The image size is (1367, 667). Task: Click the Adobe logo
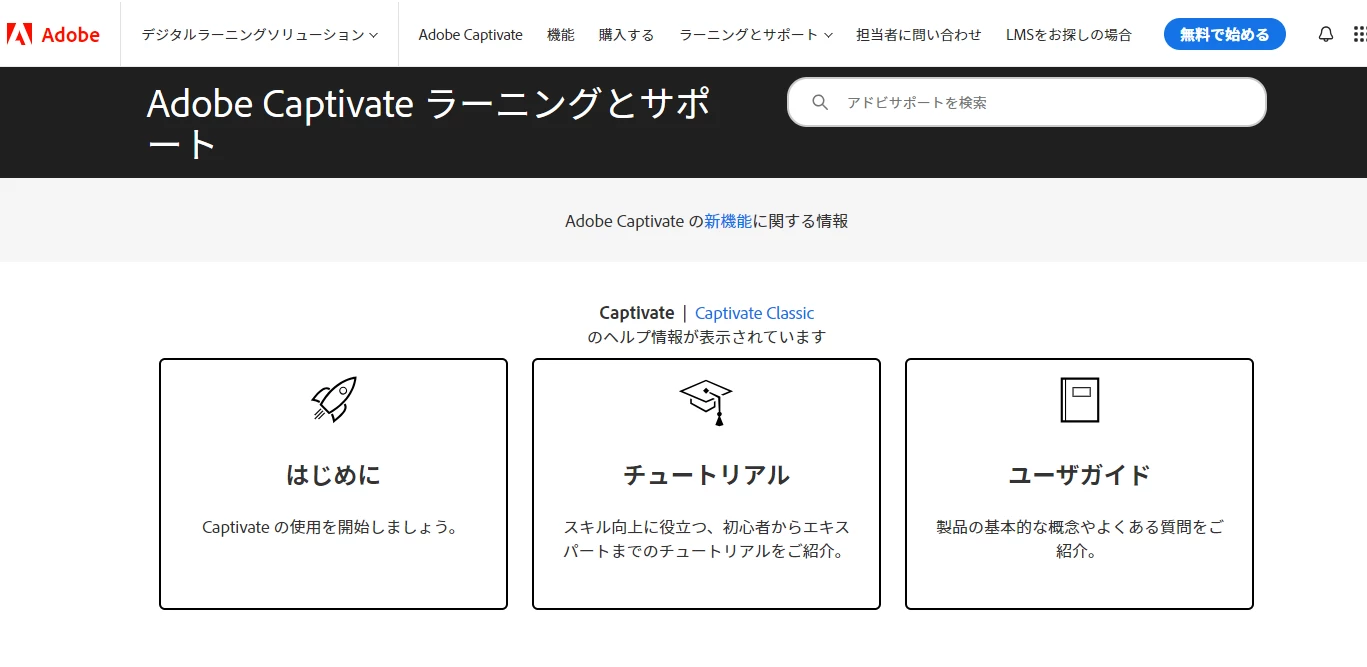click(x=53, y=34)
